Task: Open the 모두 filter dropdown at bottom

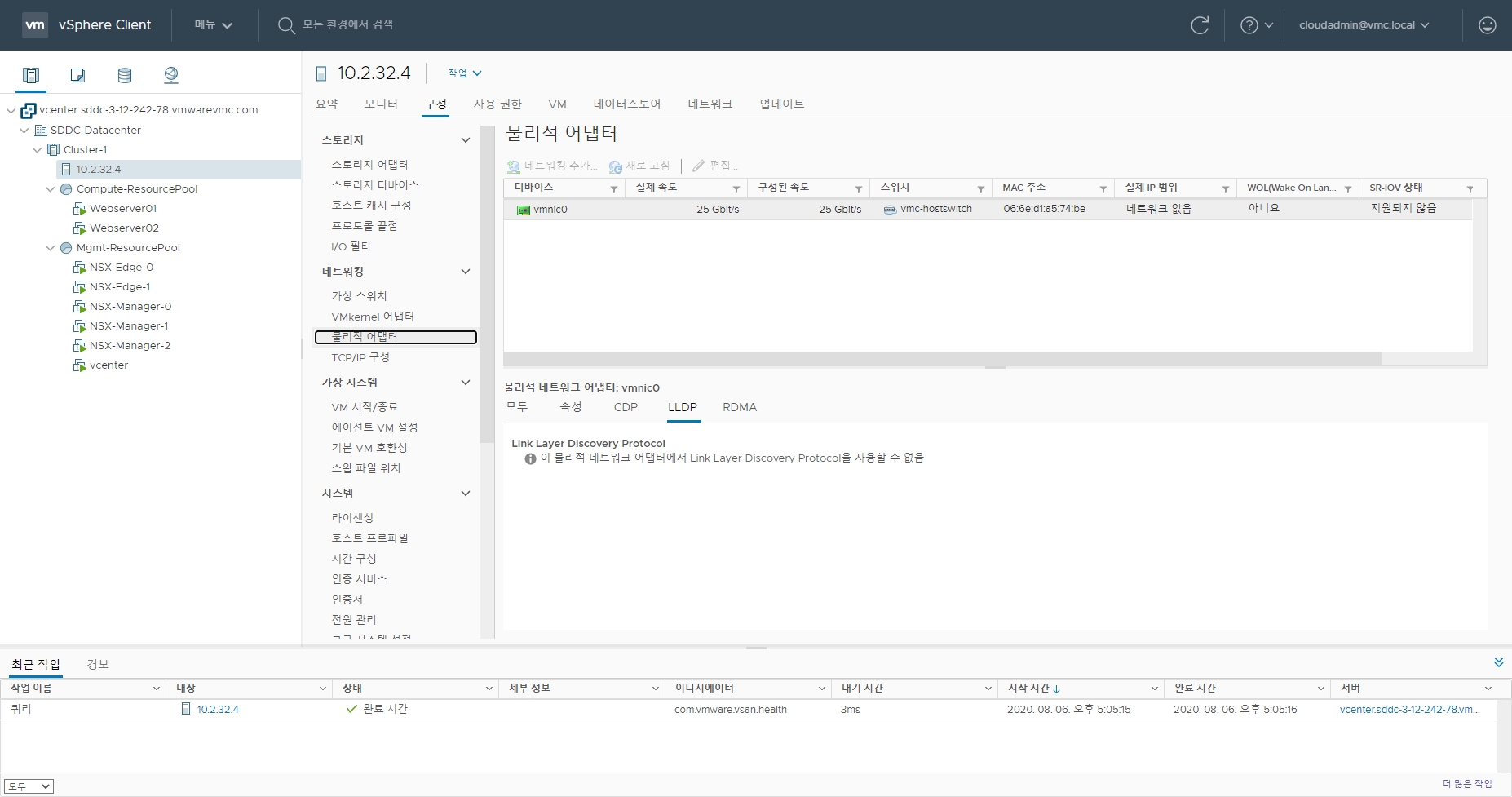Action: click(x=29, y=786)
